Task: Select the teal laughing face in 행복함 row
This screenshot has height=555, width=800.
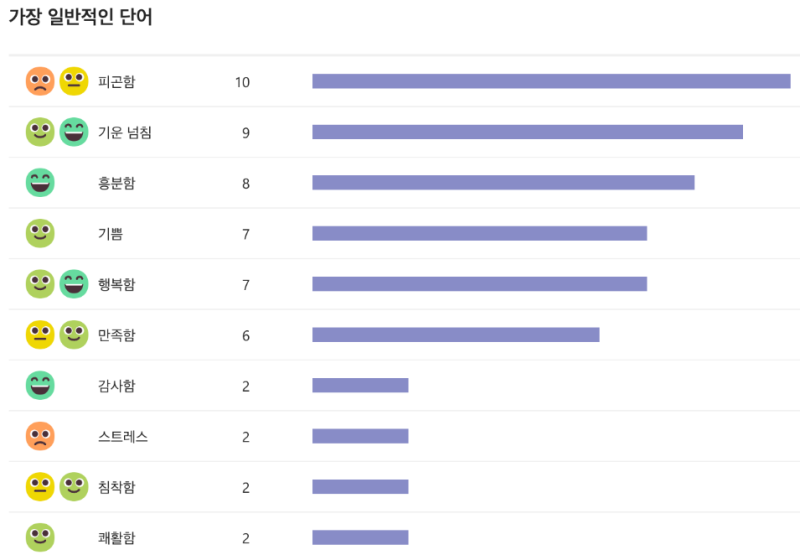Action: [x=74, y=284]
